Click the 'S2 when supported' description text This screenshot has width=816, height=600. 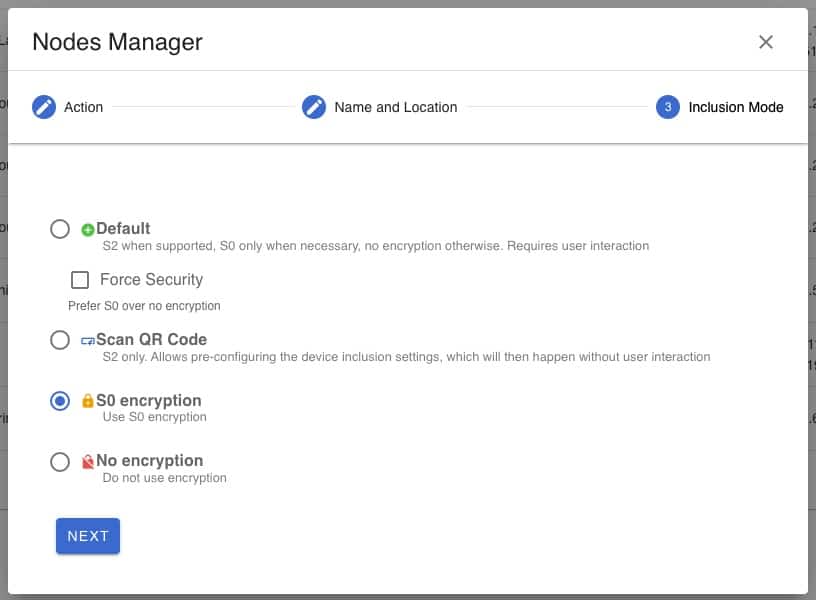tap(376, 246)
